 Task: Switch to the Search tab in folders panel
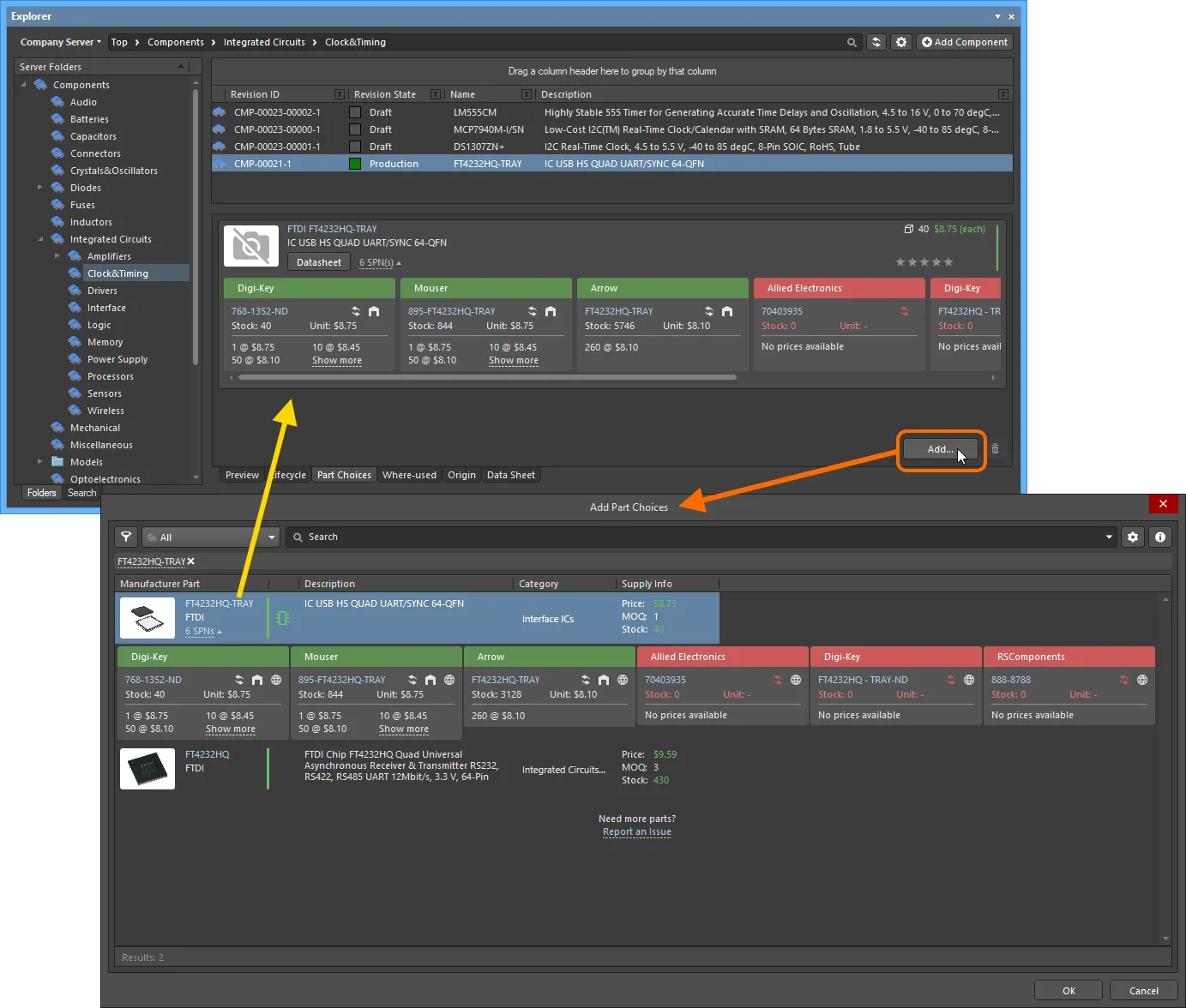pos(82,493)
